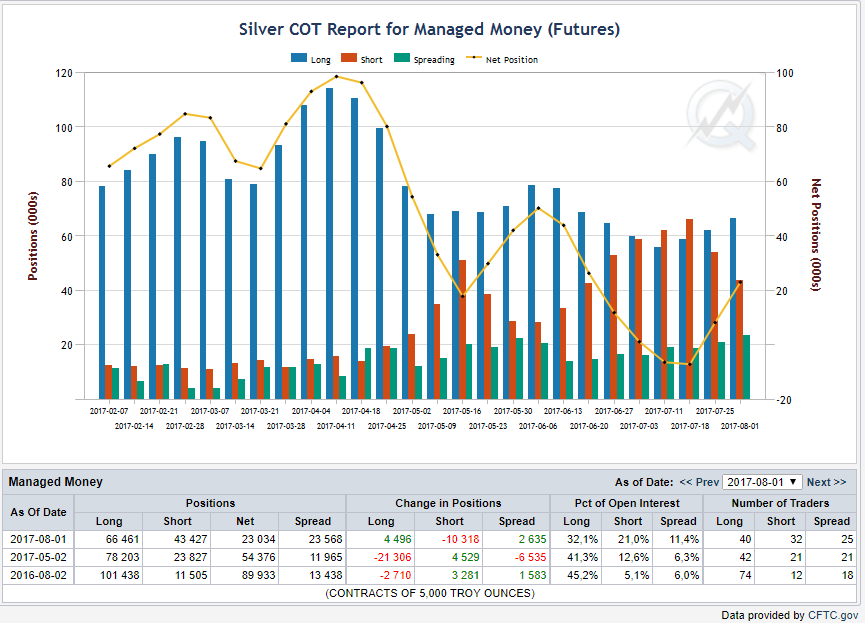867x623 pixels.
Task: Select the 2016-08-02 table row date
Action: tap(38, 575)
